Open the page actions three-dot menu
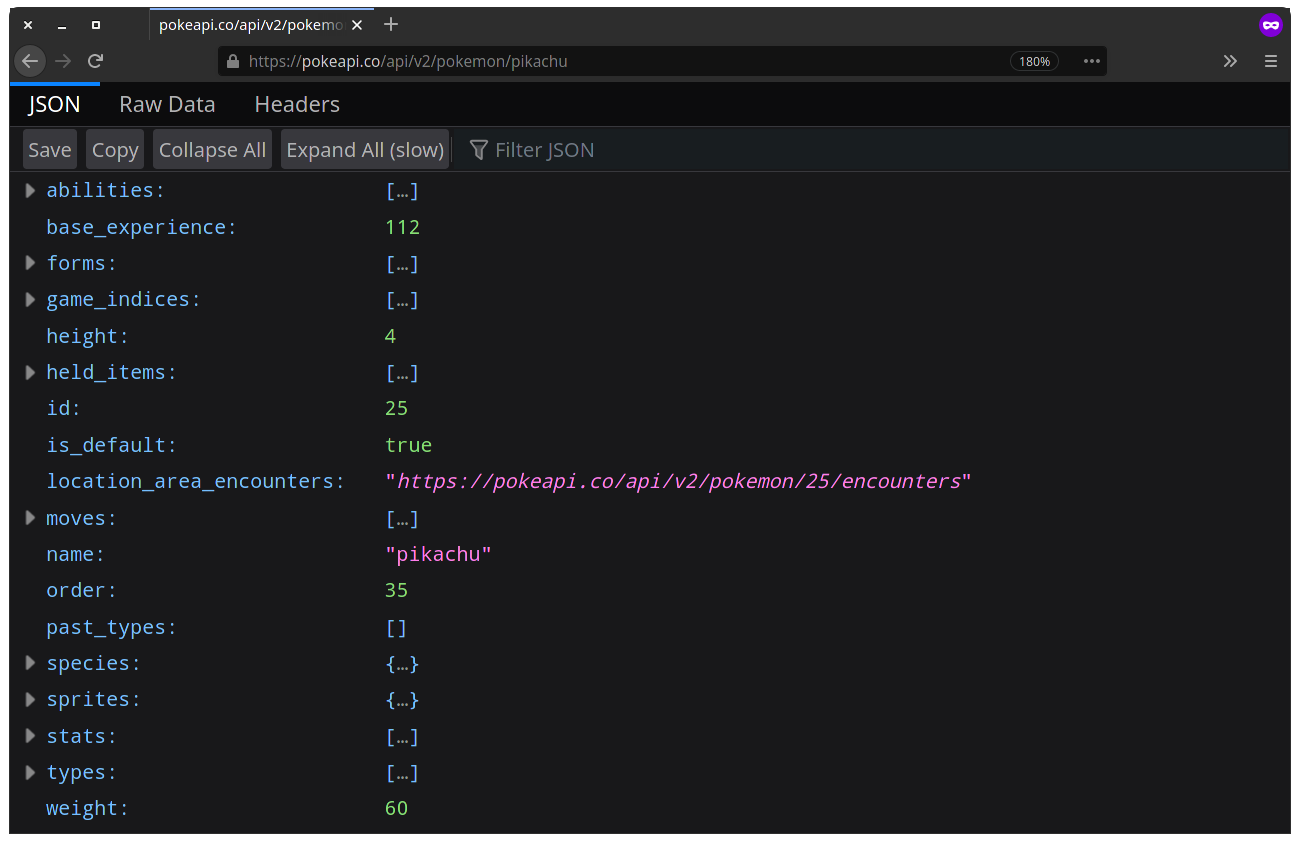The width and height of the screenshot is (1300, 843). [x=1091, y=61]
